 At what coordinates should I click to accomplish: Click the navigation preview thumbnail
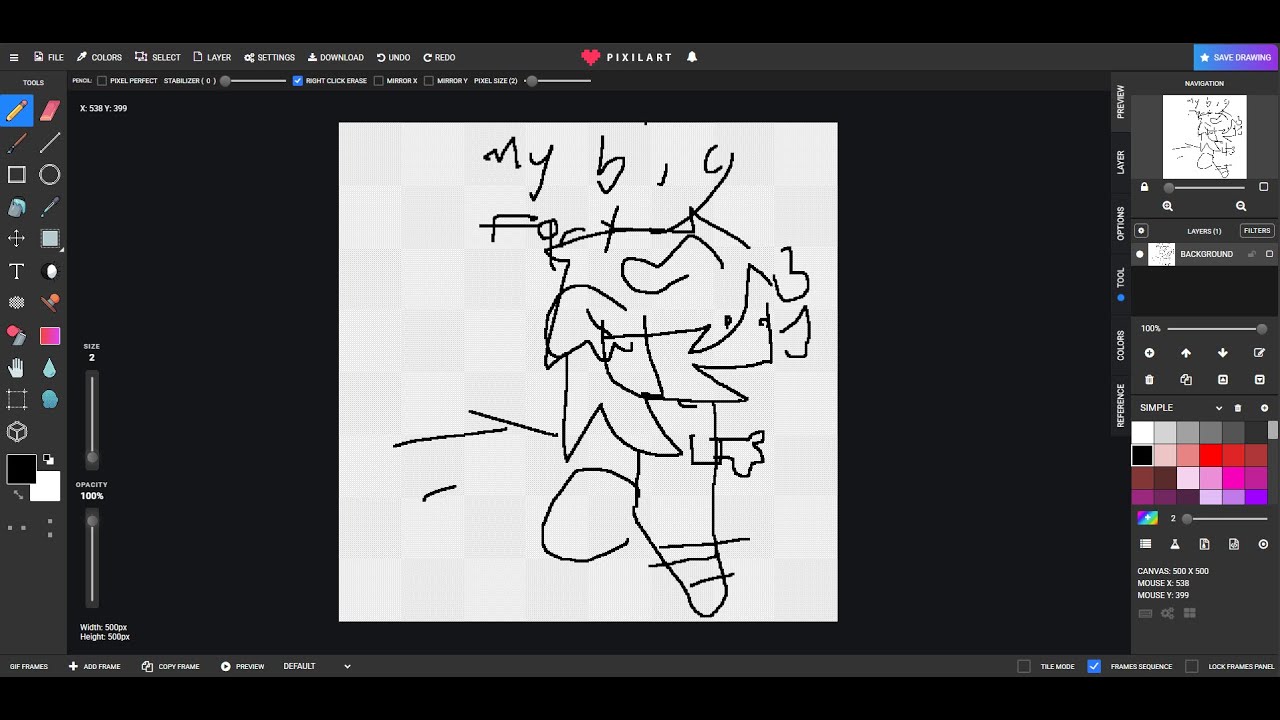[1204, 136]
